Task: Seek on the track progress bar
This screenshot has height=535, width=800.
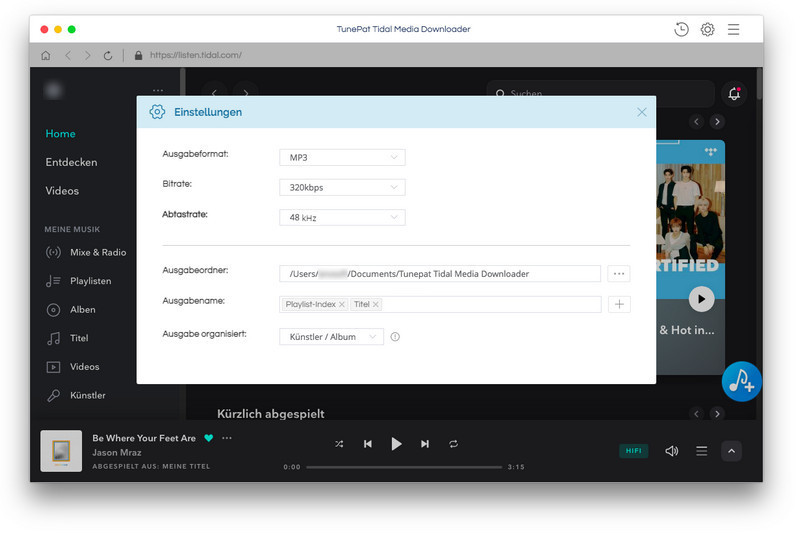Action: coord(404,467)
